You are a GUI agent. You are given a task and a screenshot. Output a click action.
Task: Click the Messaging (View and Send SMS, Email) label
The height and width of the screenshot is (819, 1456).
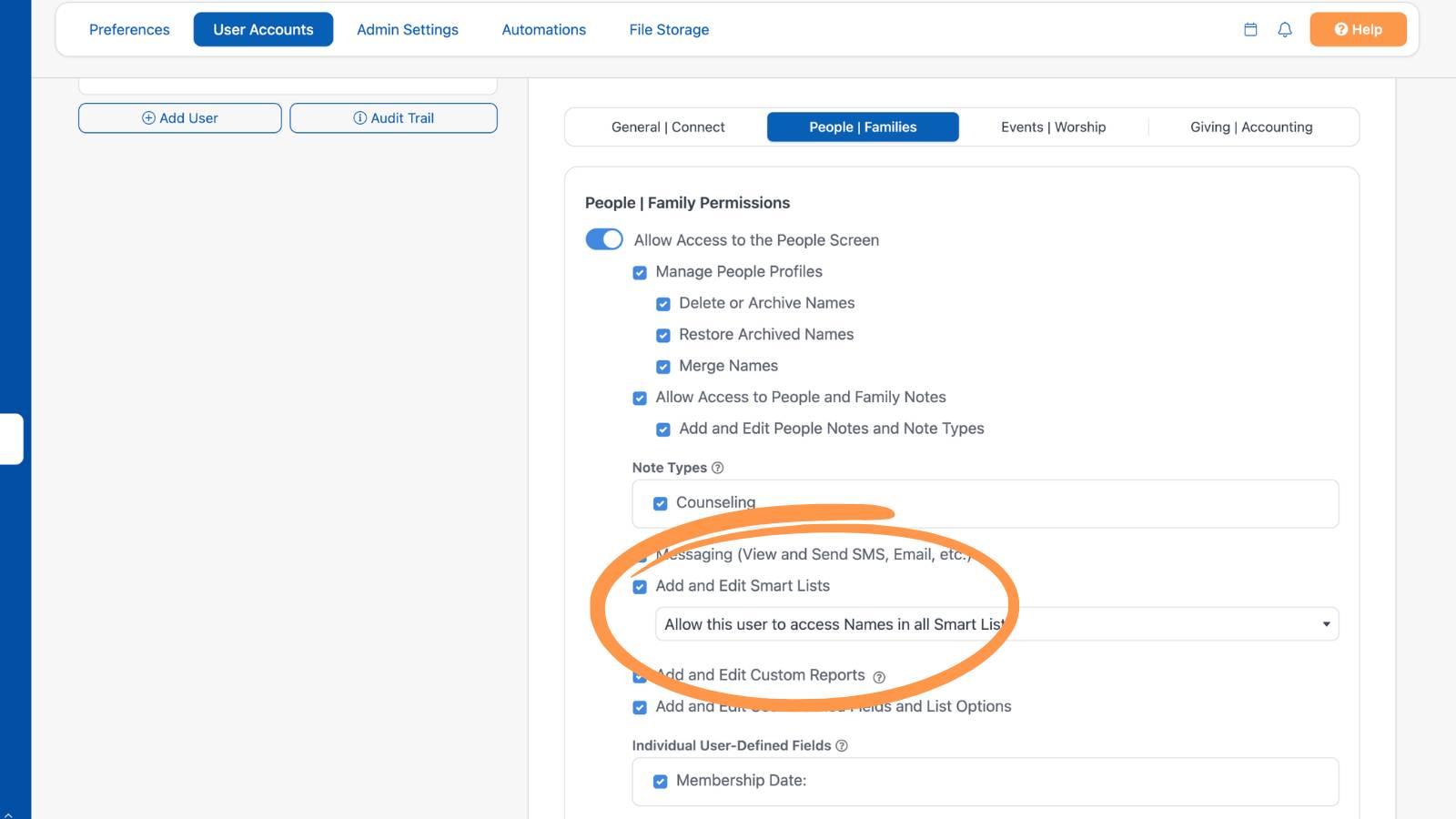(x=814, y=554)
